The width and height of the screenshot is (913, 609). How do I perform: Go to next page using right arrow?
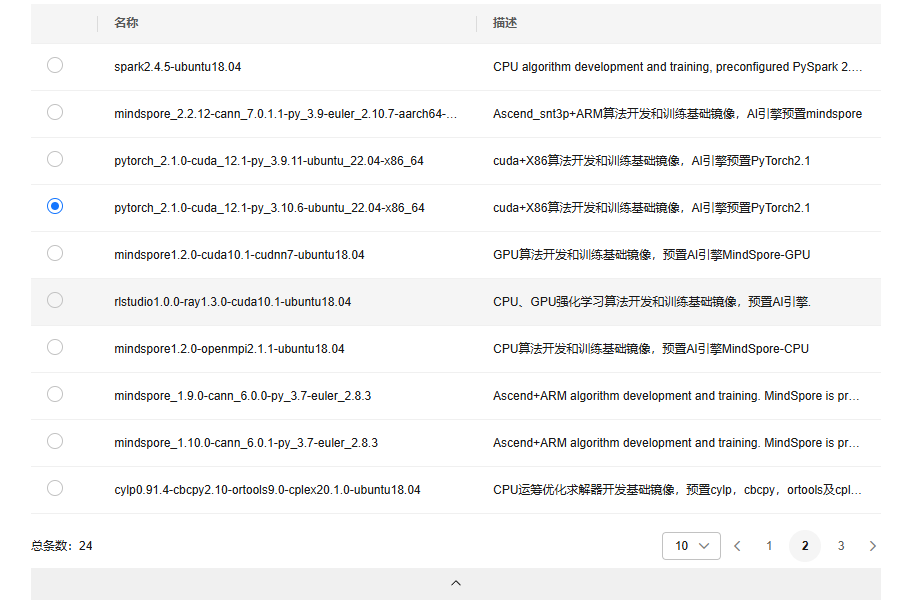[x=872, y=546]
